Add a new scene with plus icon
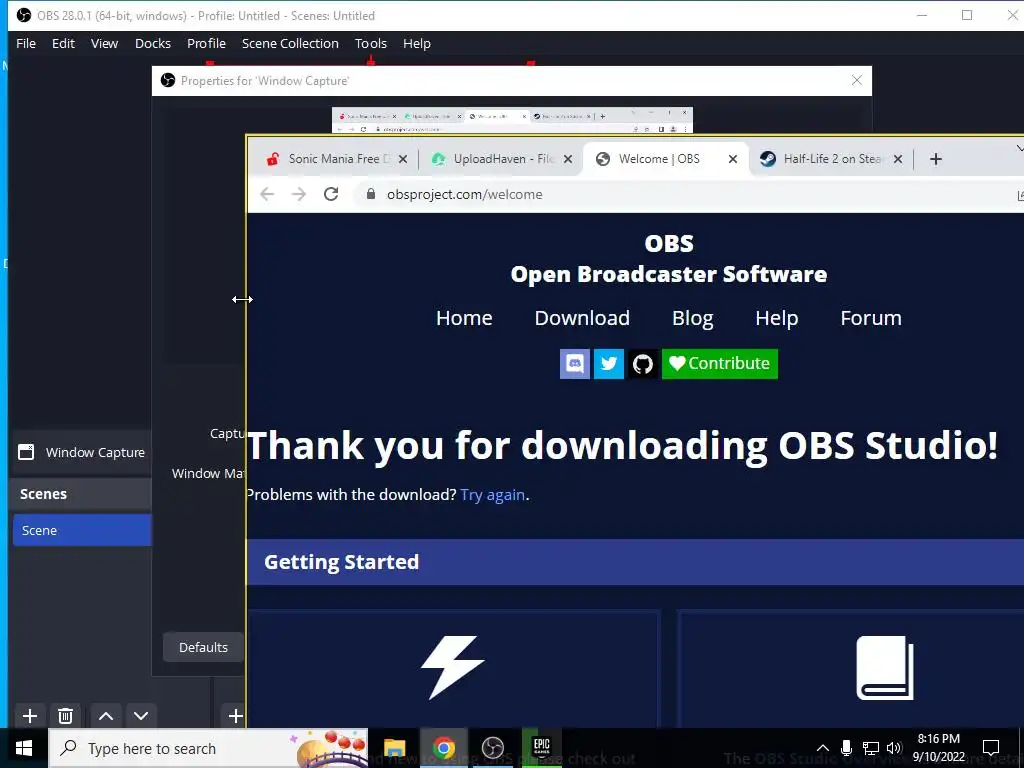 tap(30, 716)
